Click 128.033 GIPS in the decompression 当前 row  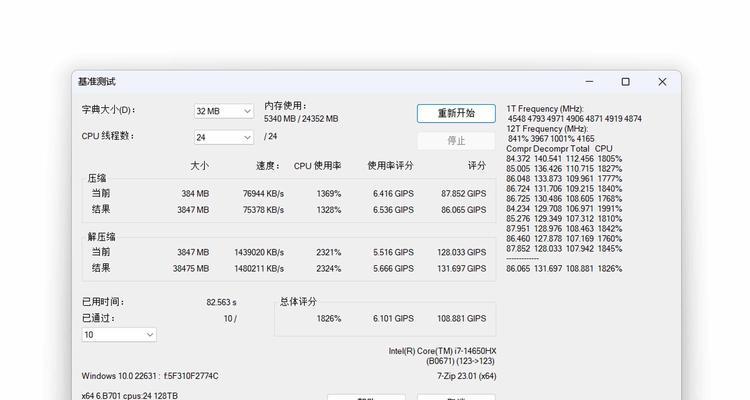point(462,253)
